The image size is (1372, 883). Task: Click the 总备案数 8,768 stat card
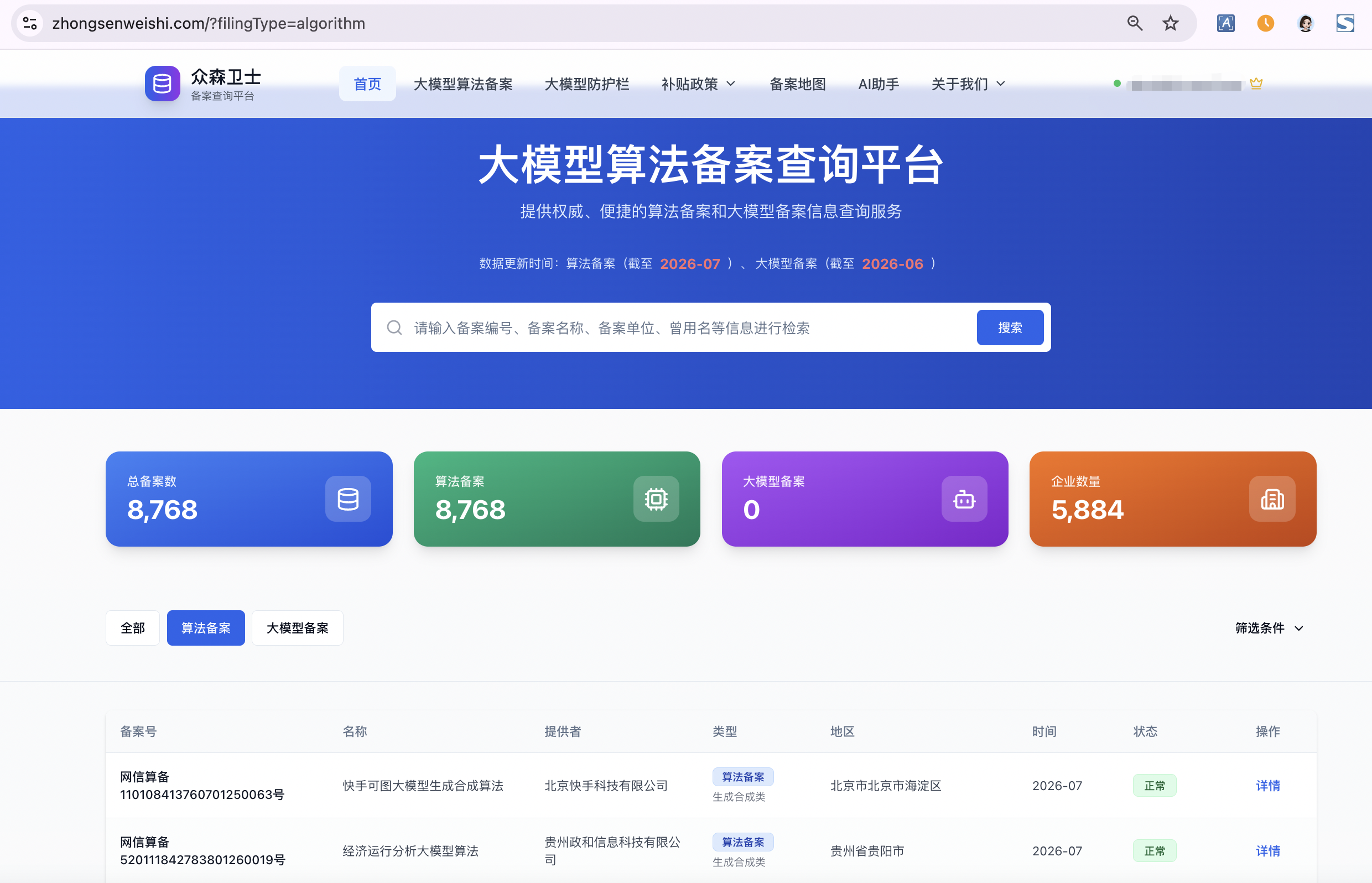point(249,499)
